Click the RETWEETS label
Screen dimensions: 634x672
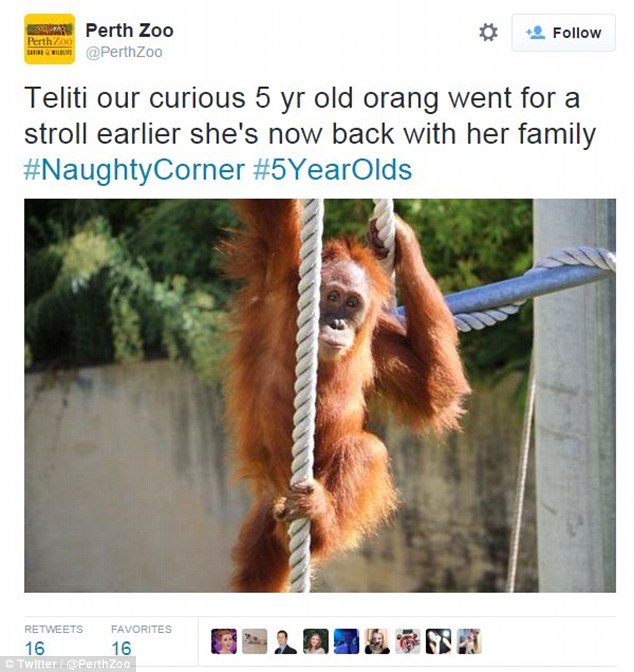pyautogui.click(x=54, y=629)
